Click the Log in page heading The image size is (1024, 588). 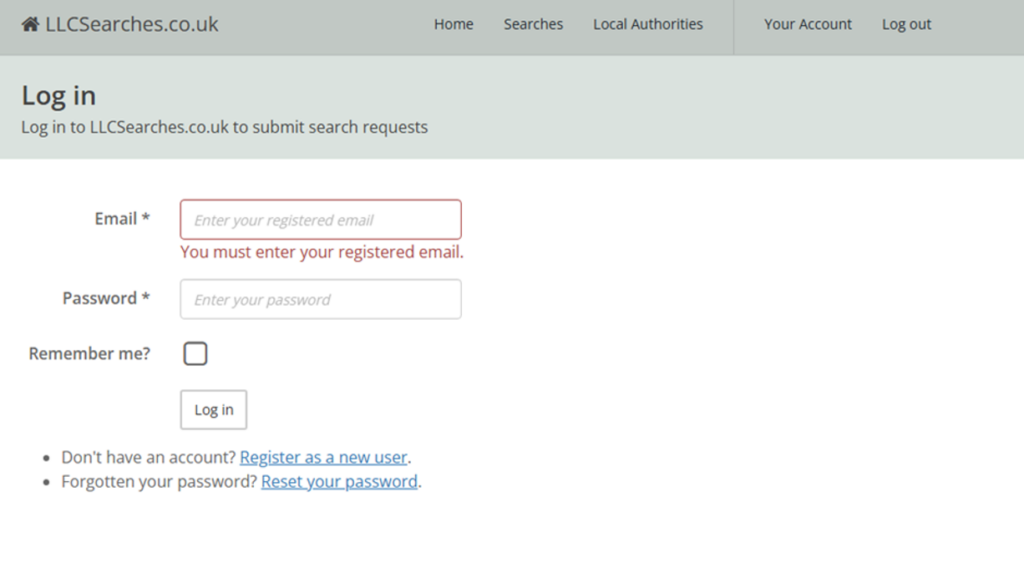point(59,95)
